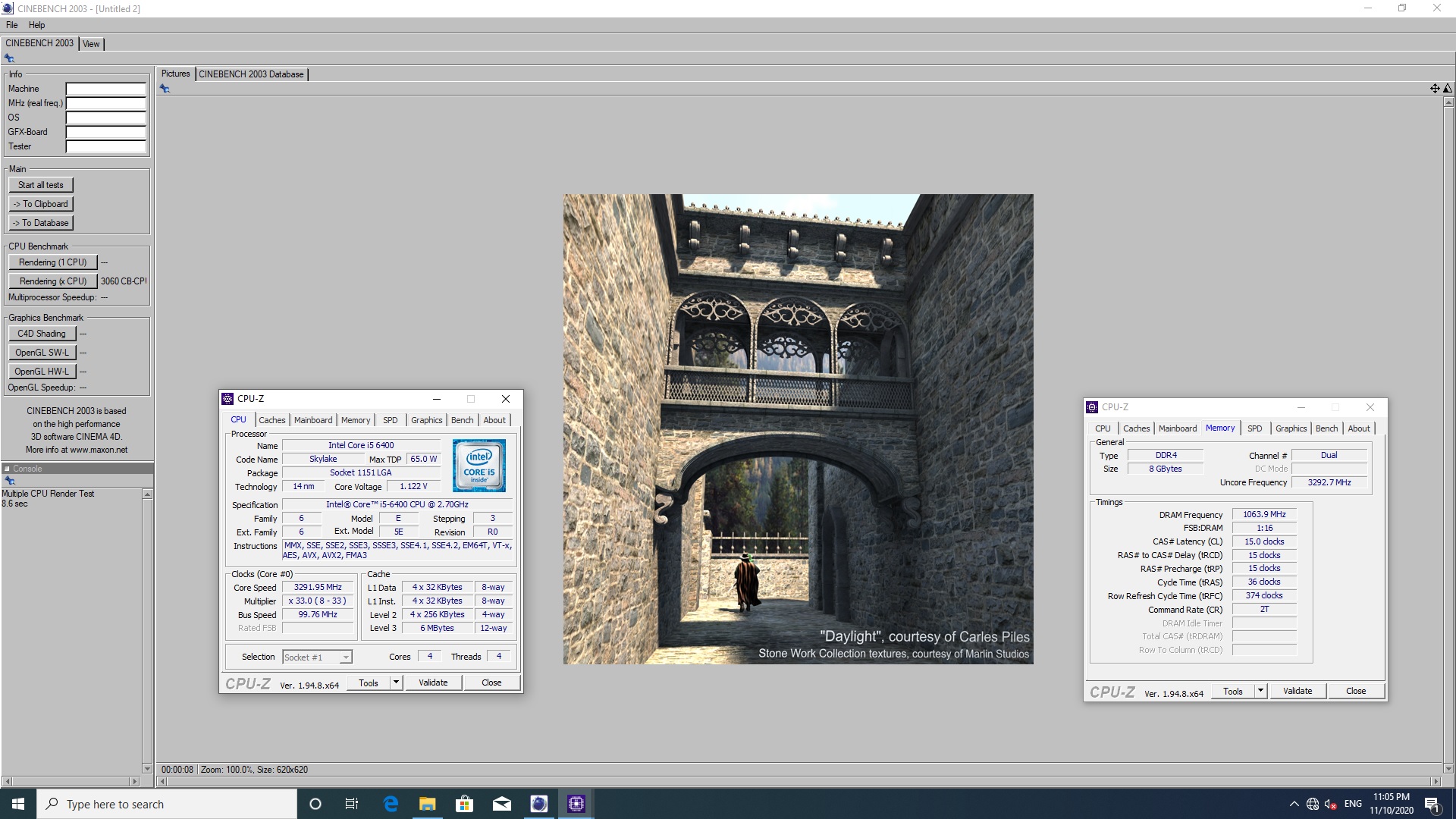Switch to the View tab
This screenshot has width=1456, height=819.
pos(91,44)
